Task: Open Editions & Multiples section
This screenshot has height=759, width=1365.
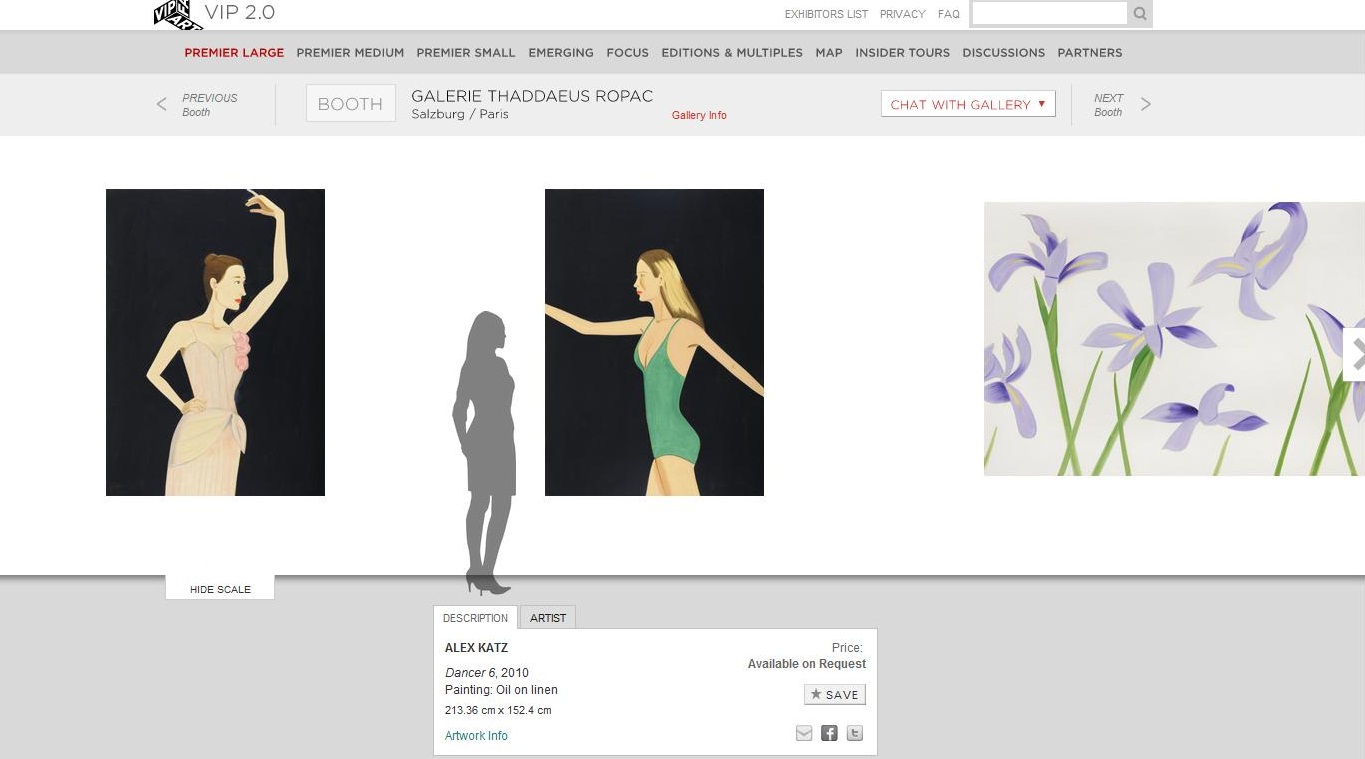Action: tap(732, 53)
